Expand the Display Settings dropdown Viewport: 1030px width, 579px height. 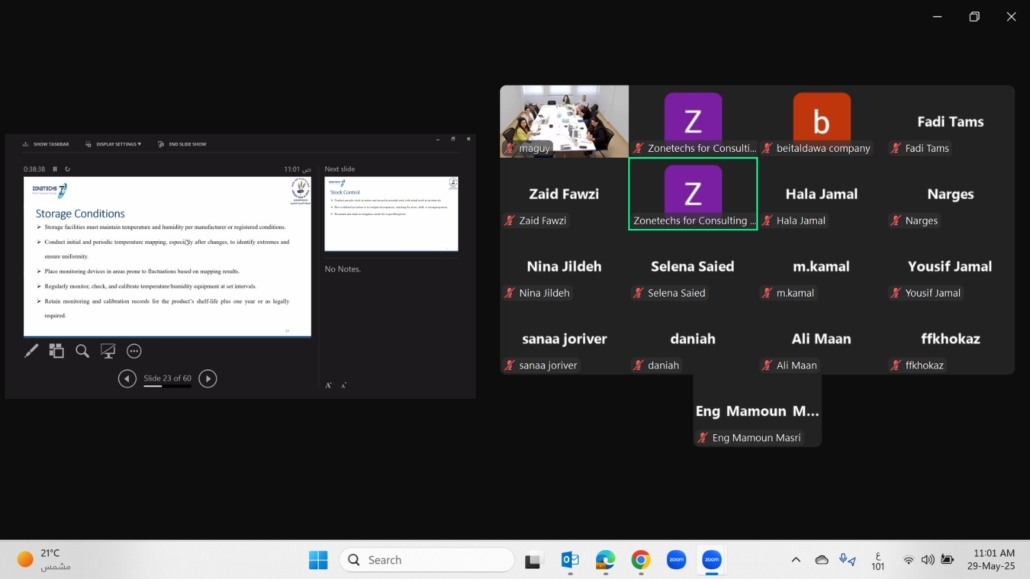(x=118, y=144)
